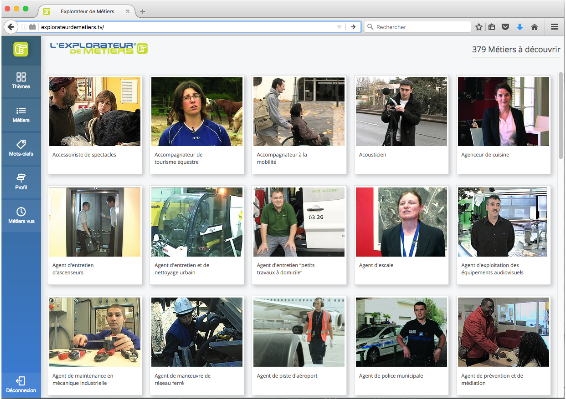Click the Pocket shield icon
This screenshot has width=566, height=399.
pos(506,27)
